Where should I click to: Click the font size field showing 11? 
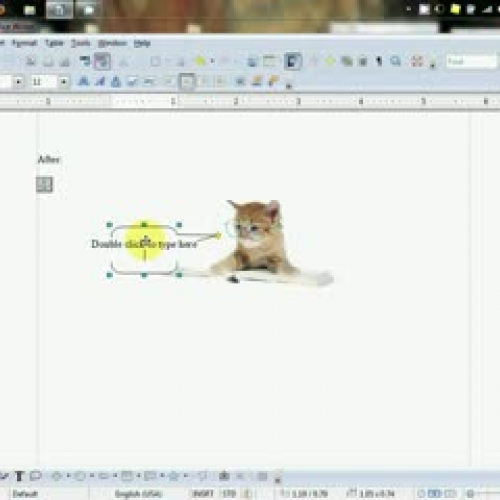[x=44, y=81]
